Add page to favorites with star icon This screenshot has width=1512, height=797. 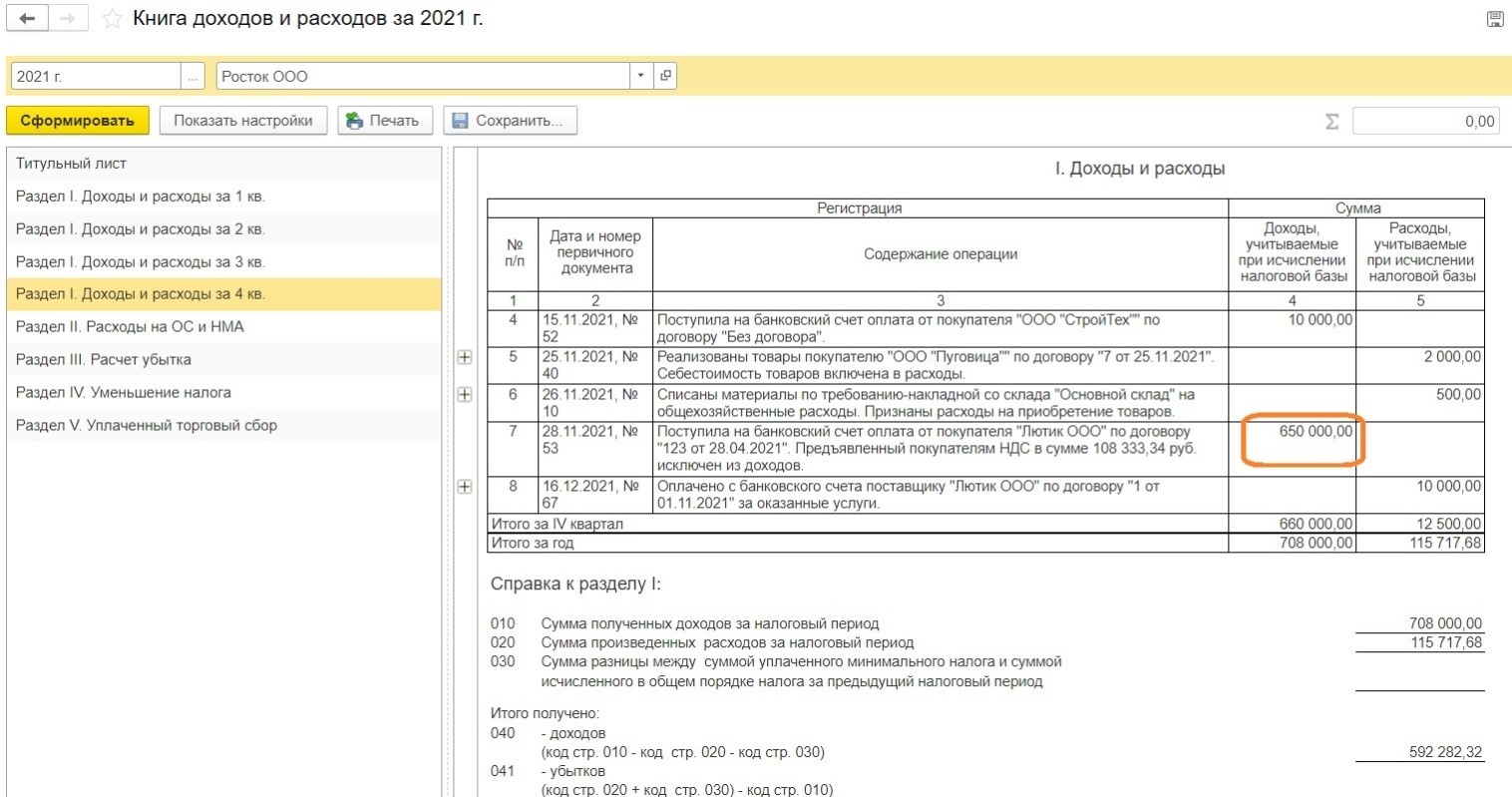click(x=113, y=19)
